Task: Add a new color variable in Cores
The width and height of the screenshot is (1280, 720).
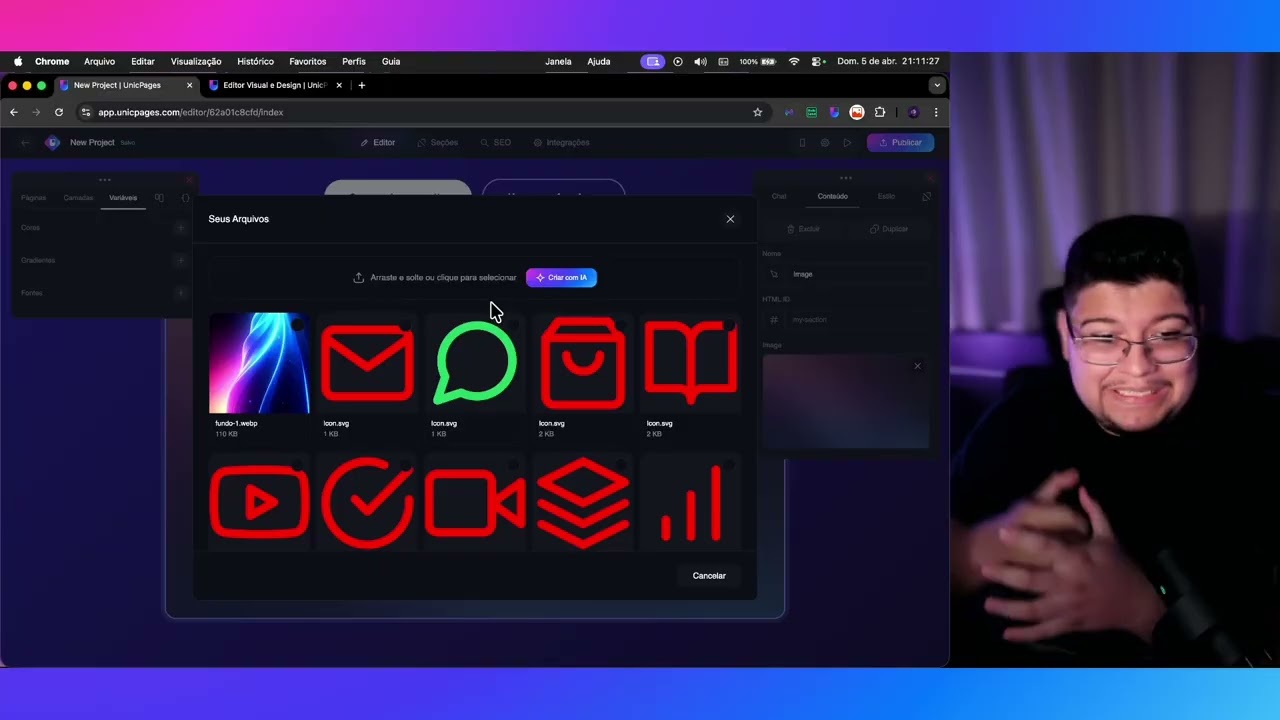Action: tap(181, 228)
